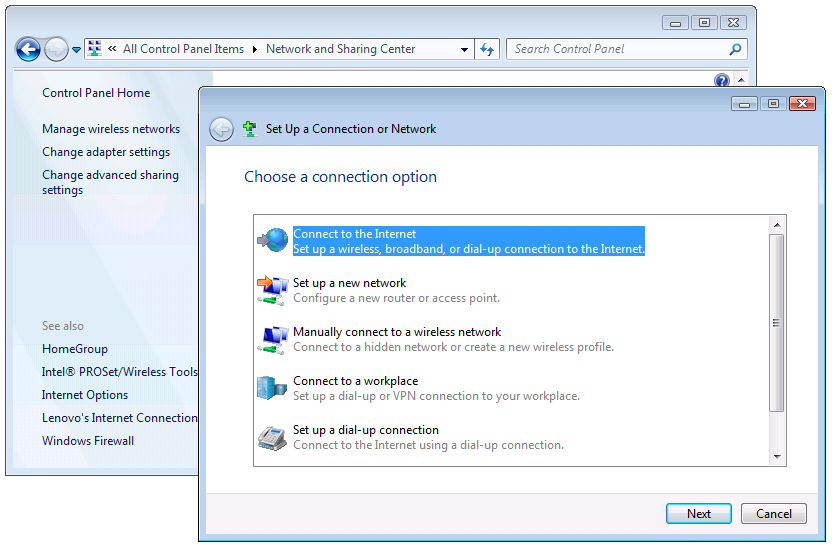Image resolution: width=832 pixels, height=549 pixels.
Task: Open Intel PROSet/Wireless Tools link
Action: pos(120,372)
